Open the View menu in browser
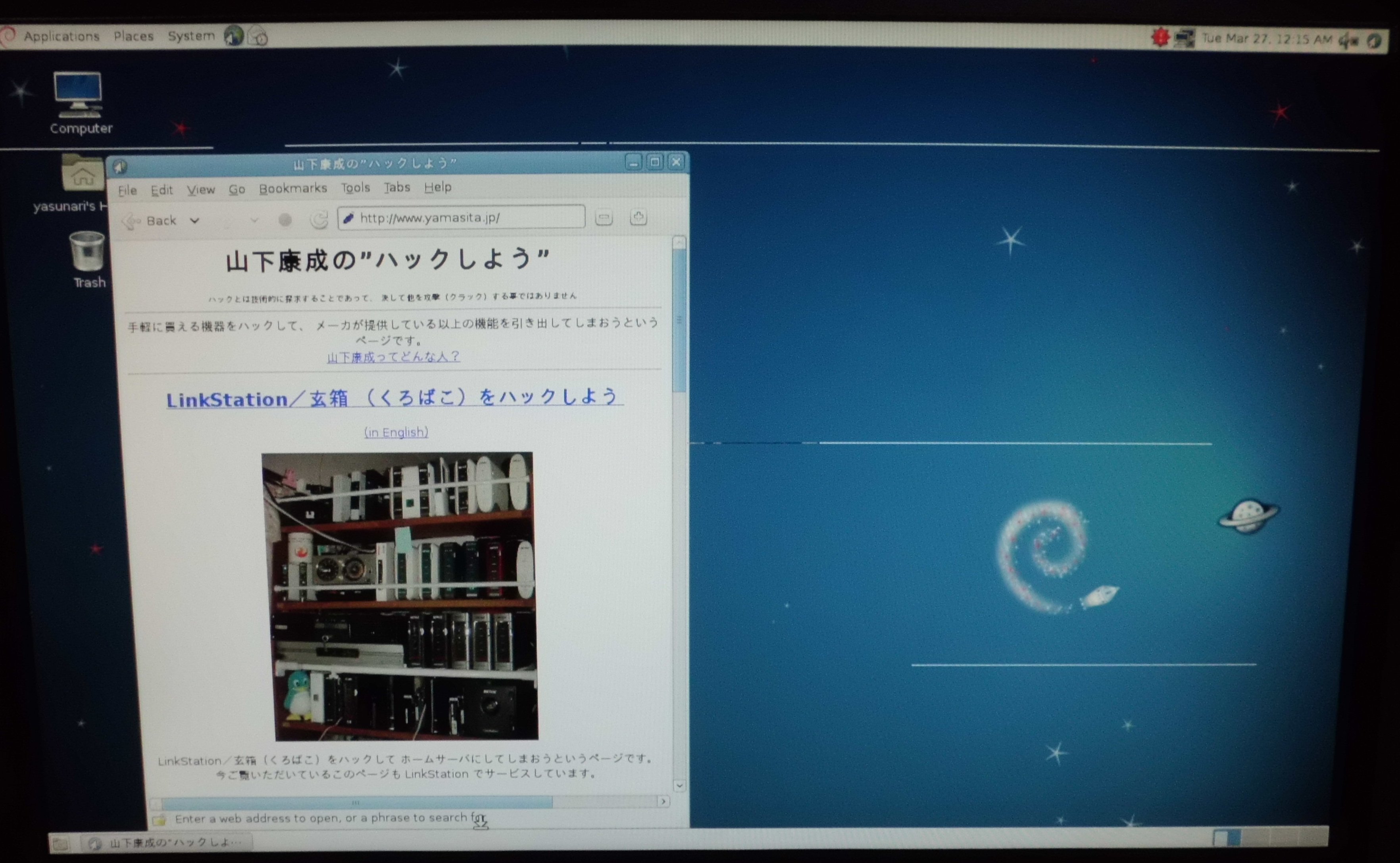Screen dimensions: 1400x863 coord(201,190)
